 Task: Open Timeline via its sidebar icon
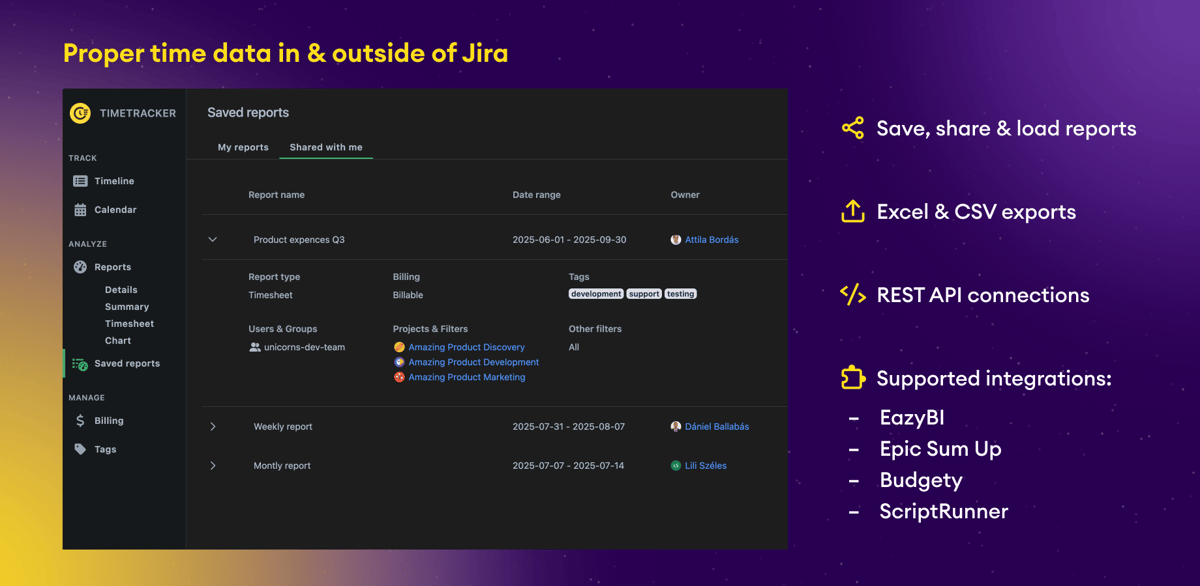pyautogui.click(x=80, y=181)
